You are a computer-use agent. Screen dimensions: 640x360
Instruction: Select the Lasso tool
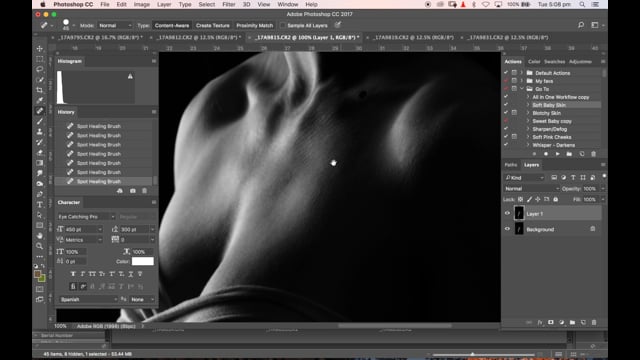coord(40,69)
